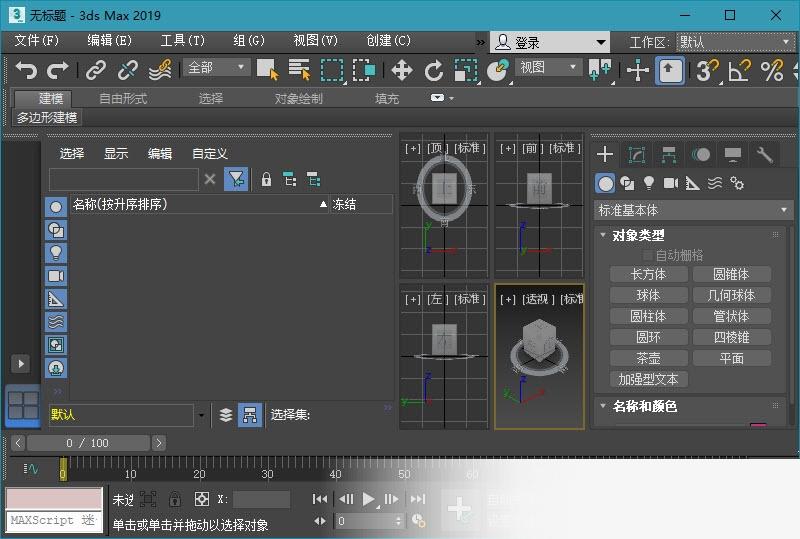
Task: Activate Select and Scale tool
Action: [x=466, y=70]
